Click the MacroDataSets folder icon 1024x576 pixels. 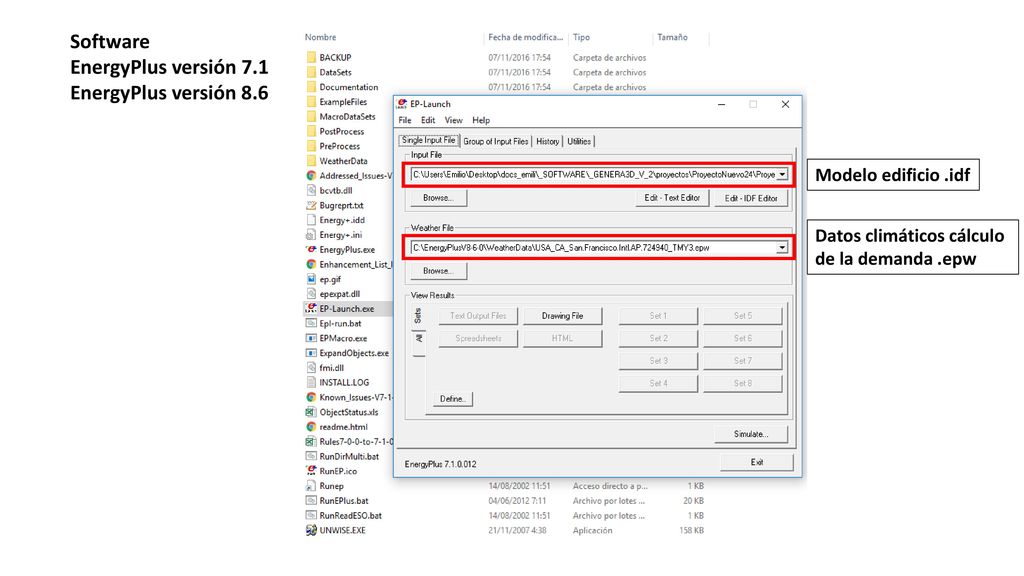pyautogui.click(x=312, y=116)
